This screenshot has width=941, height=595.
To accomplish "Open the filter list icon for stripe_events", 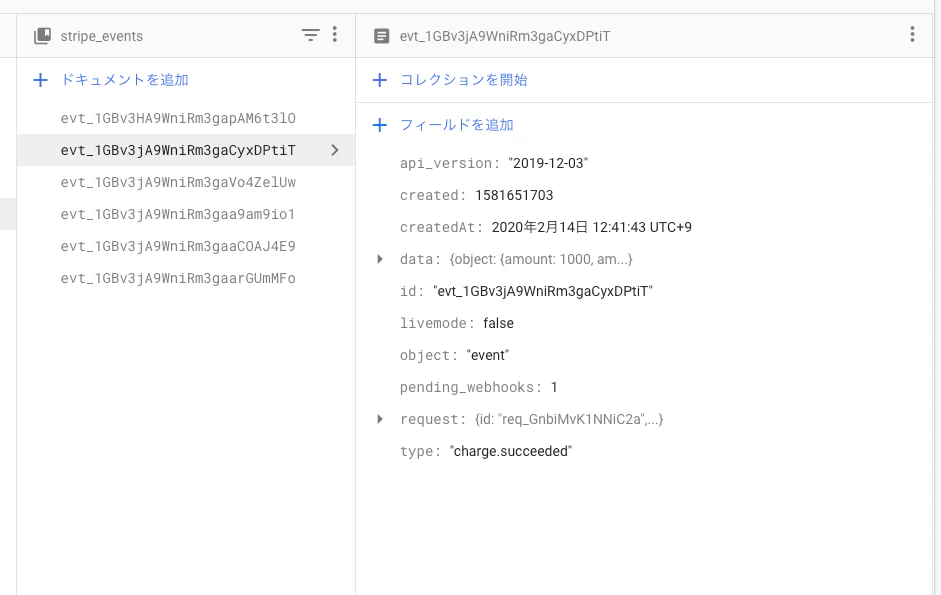I will pos(310,35).
